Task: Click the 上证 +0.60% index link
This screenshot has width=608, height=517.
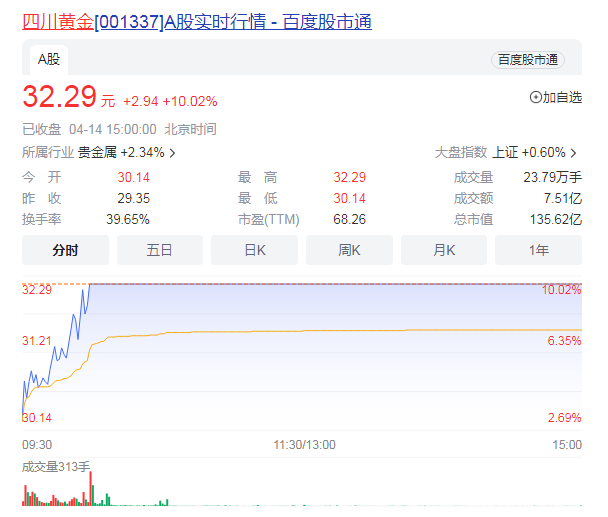Action: (529, 153)
